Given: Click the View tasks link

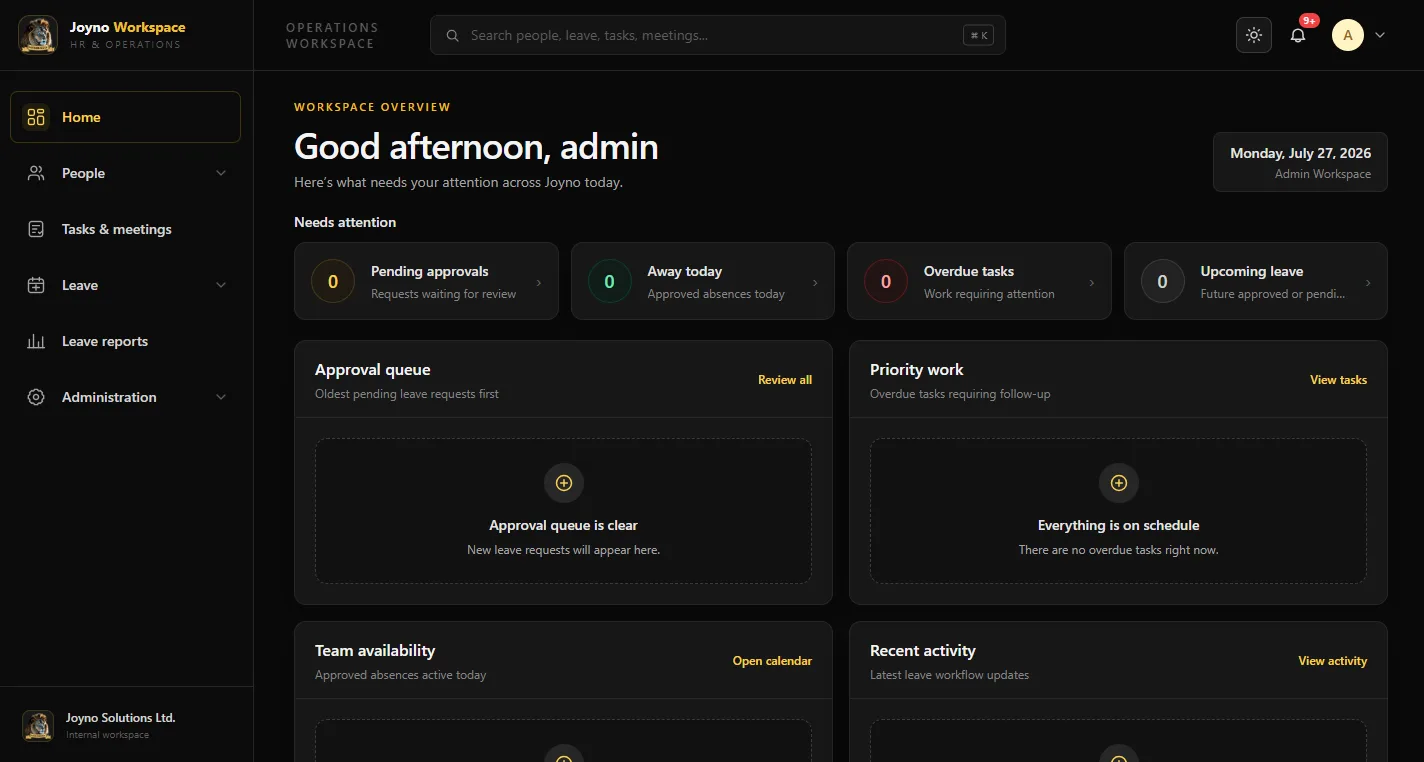Looking at the screenshot, I should pyautogui.click(x=1338, y=380).
